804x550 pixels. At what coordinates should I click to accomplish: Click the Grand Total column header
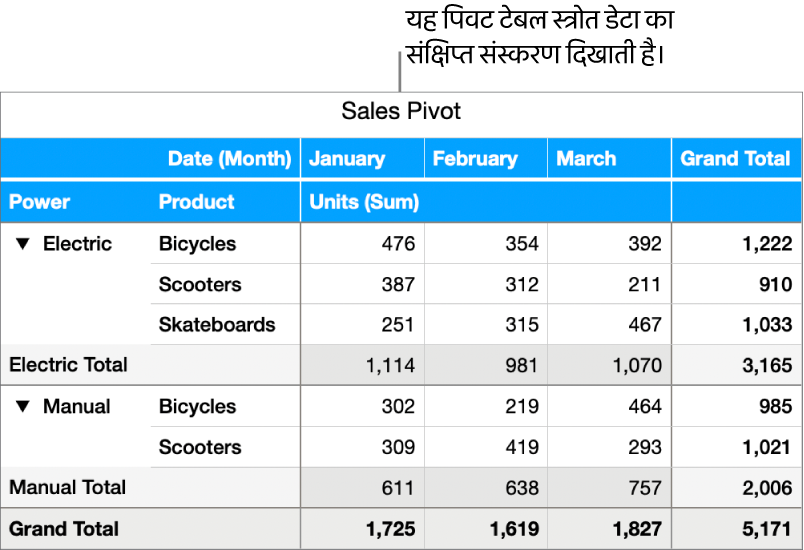pyautogui.click(x=735, y=158)
